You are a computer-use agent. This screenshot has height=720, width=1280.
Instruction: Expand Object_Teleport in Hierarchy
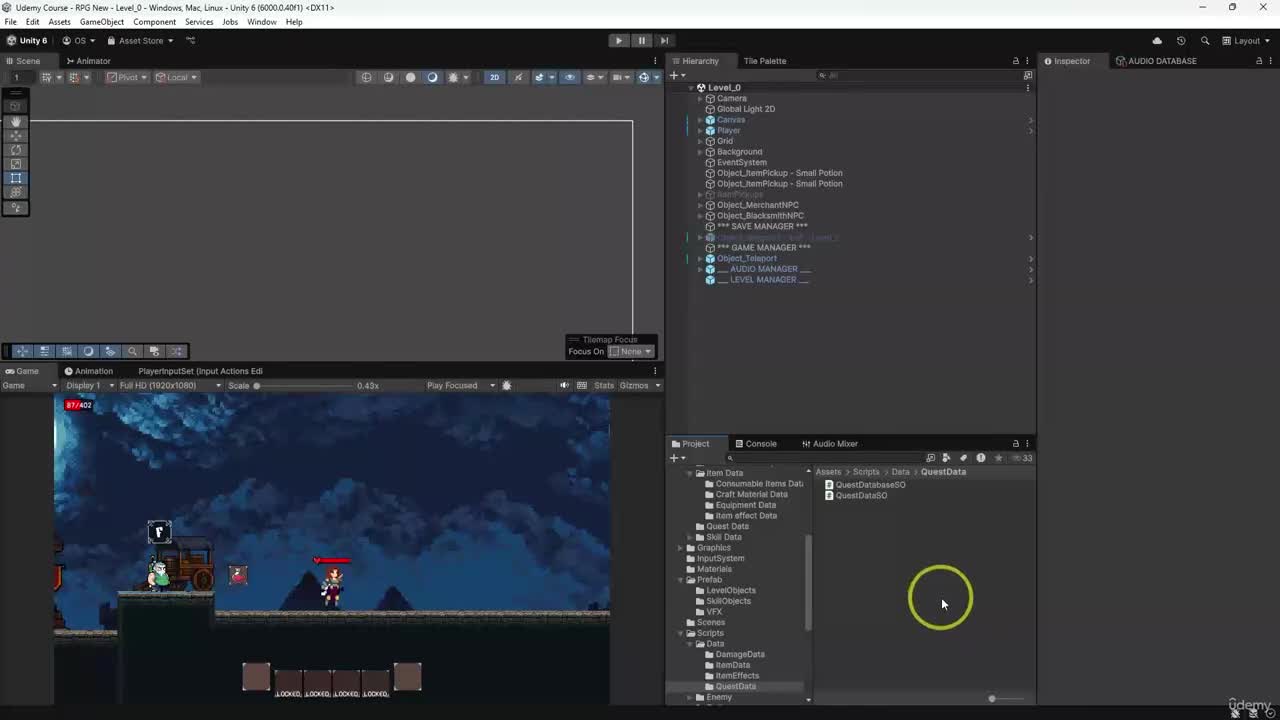[x=700, y=259]
